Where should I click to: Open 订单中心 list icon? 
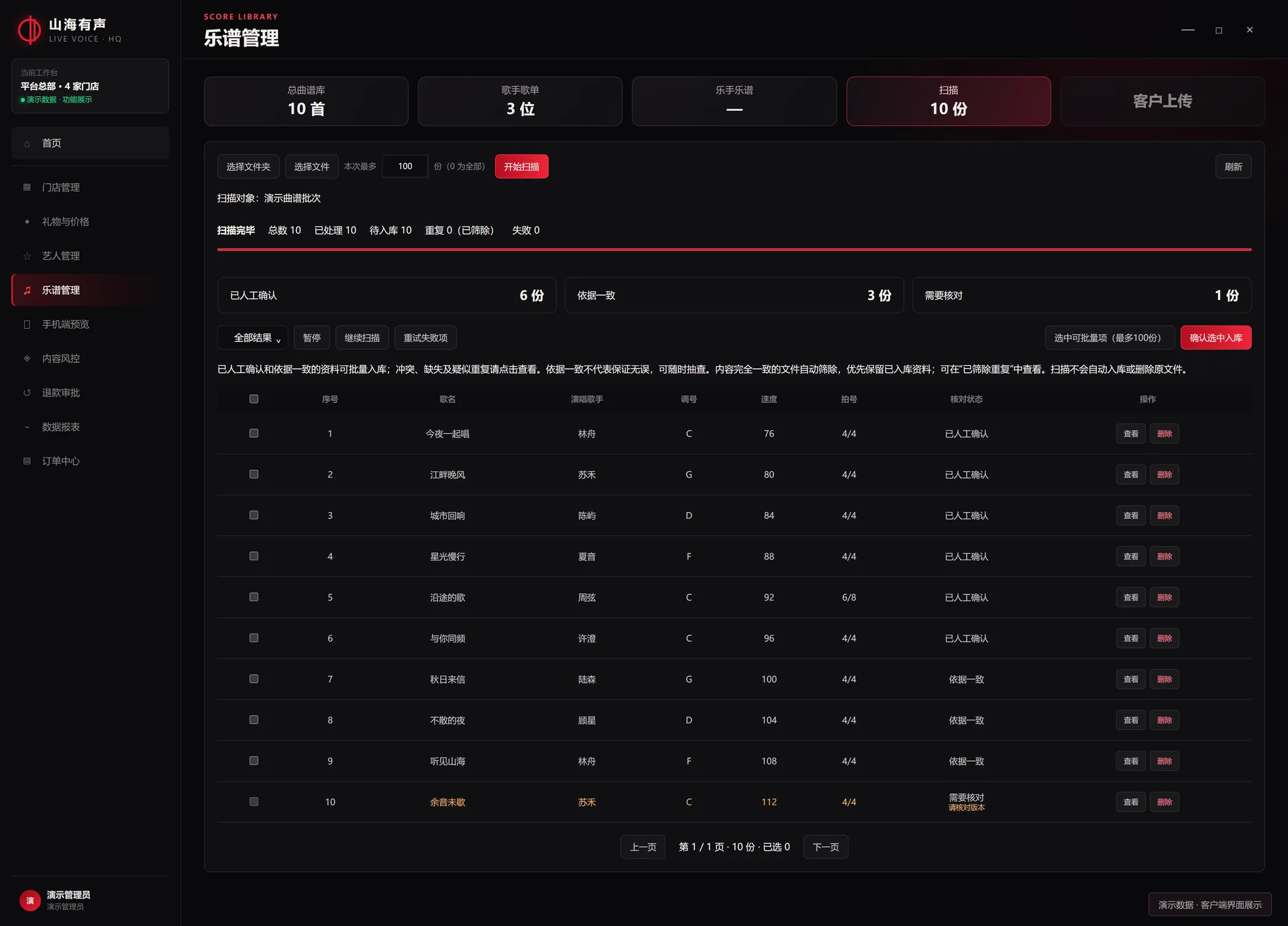(27, 461)
